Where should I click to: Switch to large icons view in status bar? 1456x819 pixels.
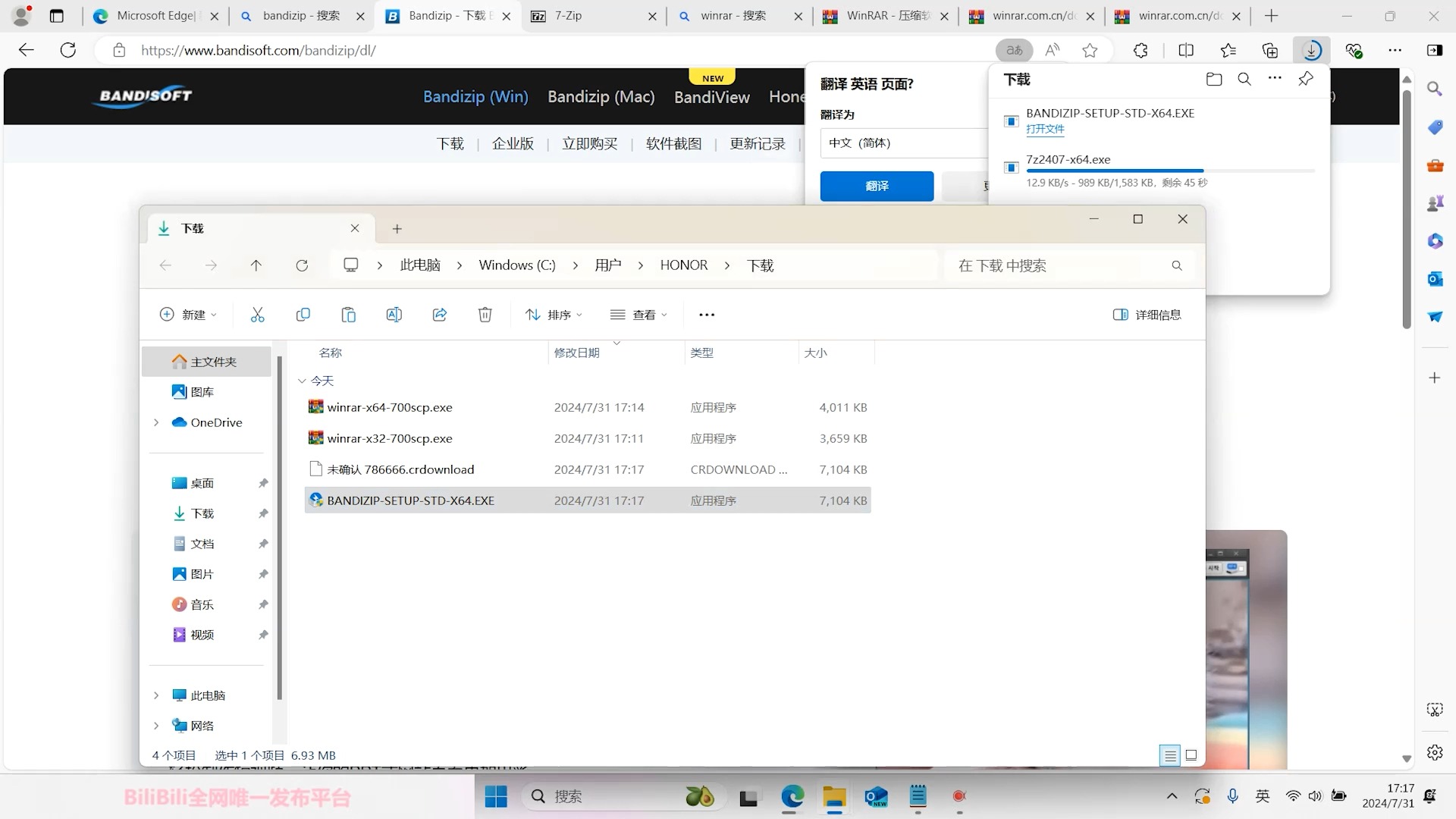click(x=1191, y=755)
